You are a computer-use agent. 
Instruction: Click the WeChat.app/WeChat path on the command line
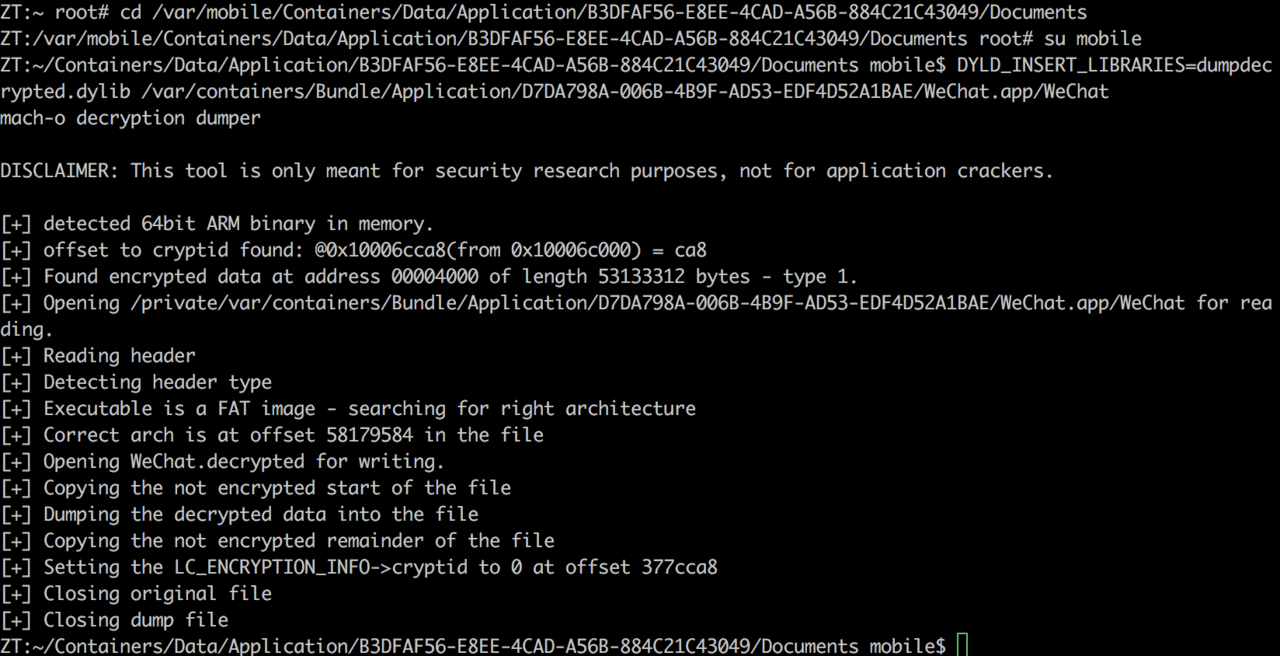pyautogui.click(x=1017, y=92)
